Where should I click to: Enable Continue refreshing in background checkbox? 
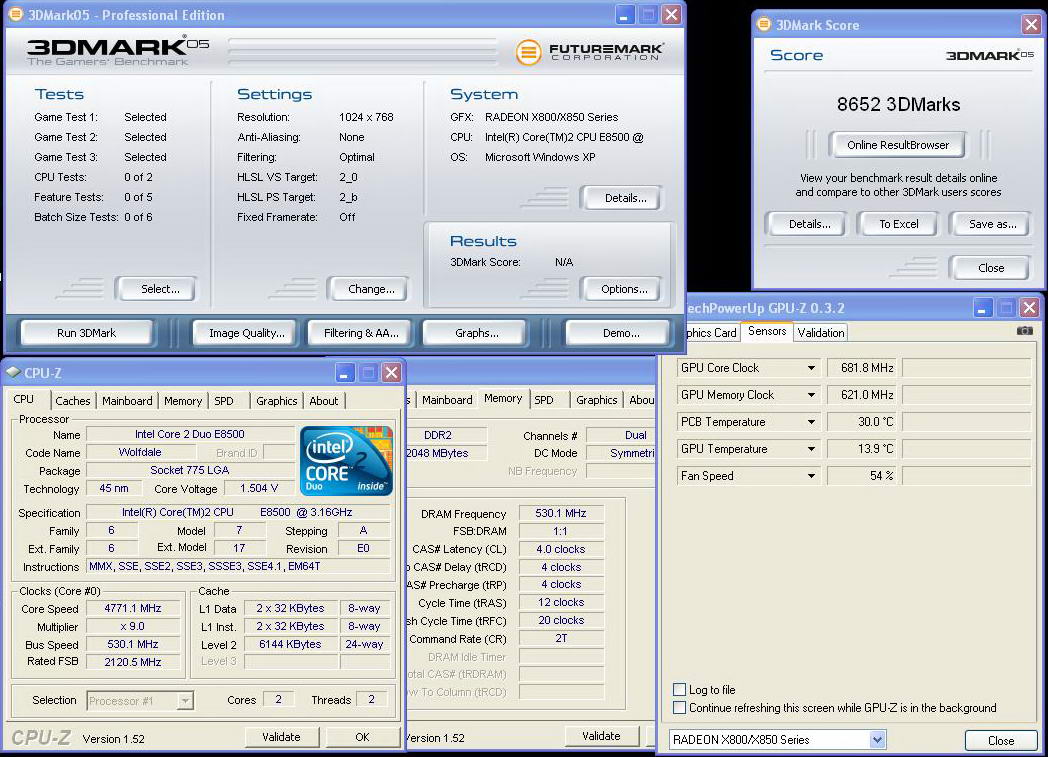pos(680,708)
